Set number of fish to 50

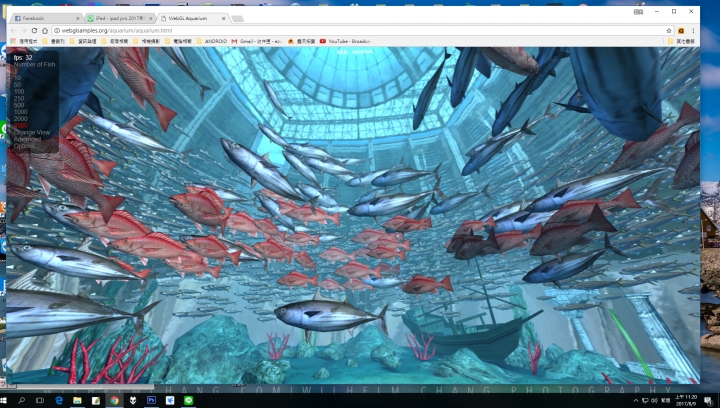coord(17,85)
